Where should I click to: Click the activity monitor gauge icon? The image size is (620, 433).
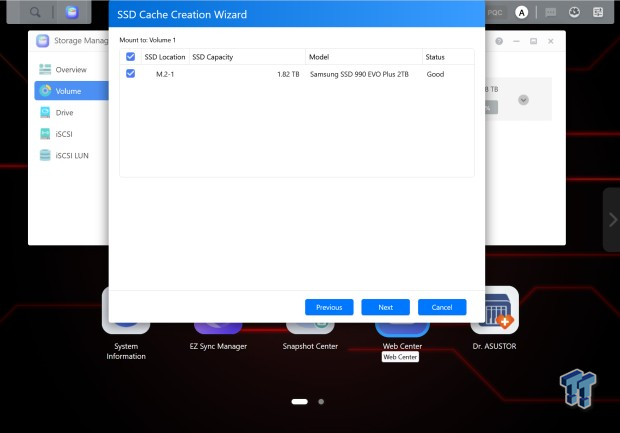tap(575, 12)
